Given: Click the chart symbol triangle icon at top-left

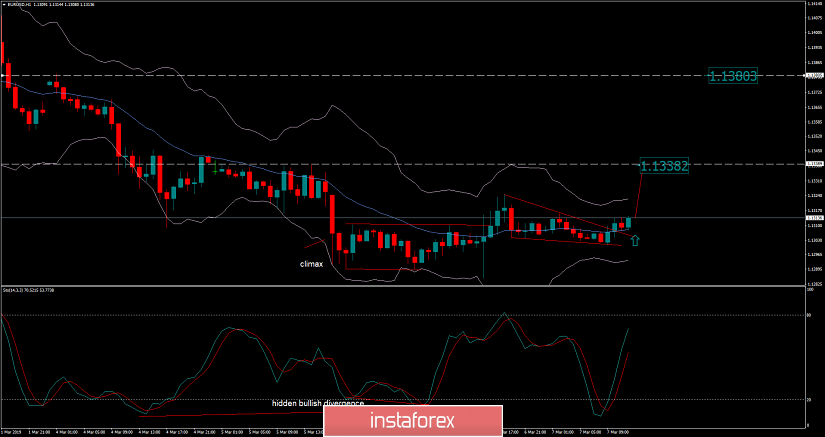Looking at the screenshot, I should click(x=4, y=5).
